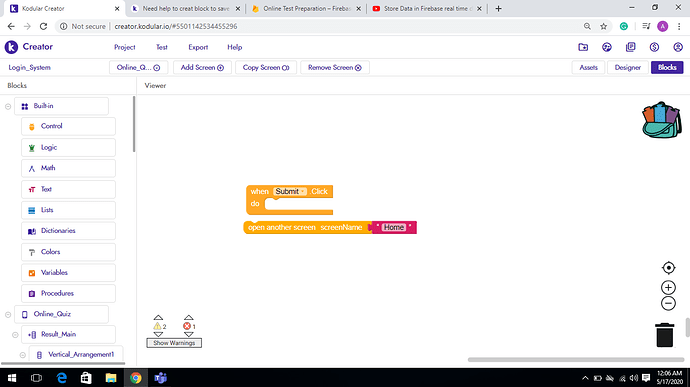Open the Variables blocks drawer
This screenshot has height=387, width=690.
(x=68, y=273)
